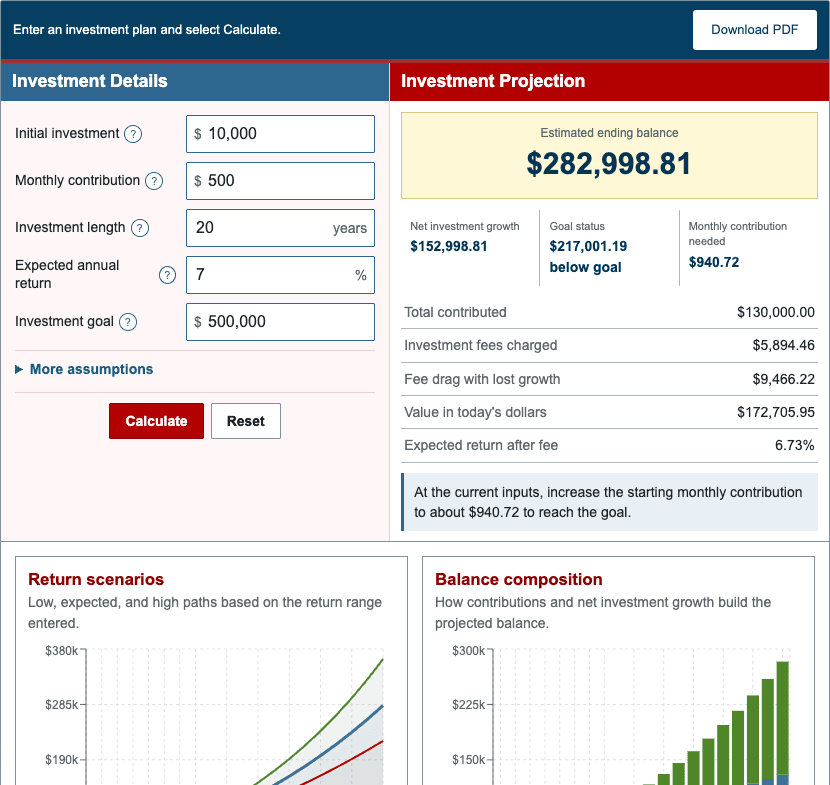Open the Investment length help icon

click(140, 228)
